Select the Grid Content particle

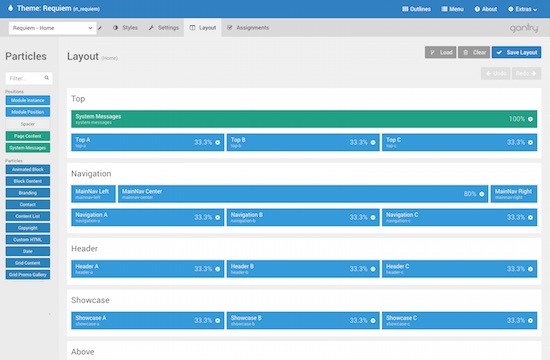(x=28, y=263)
